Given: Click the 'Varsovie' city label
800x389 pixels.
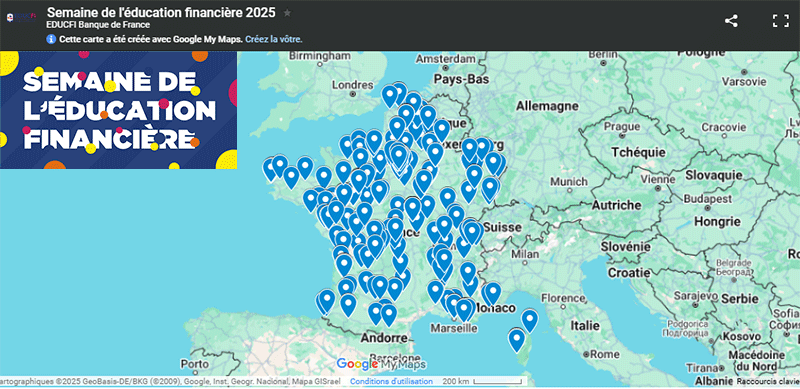Looking at the screenshot, I should 744,81.
